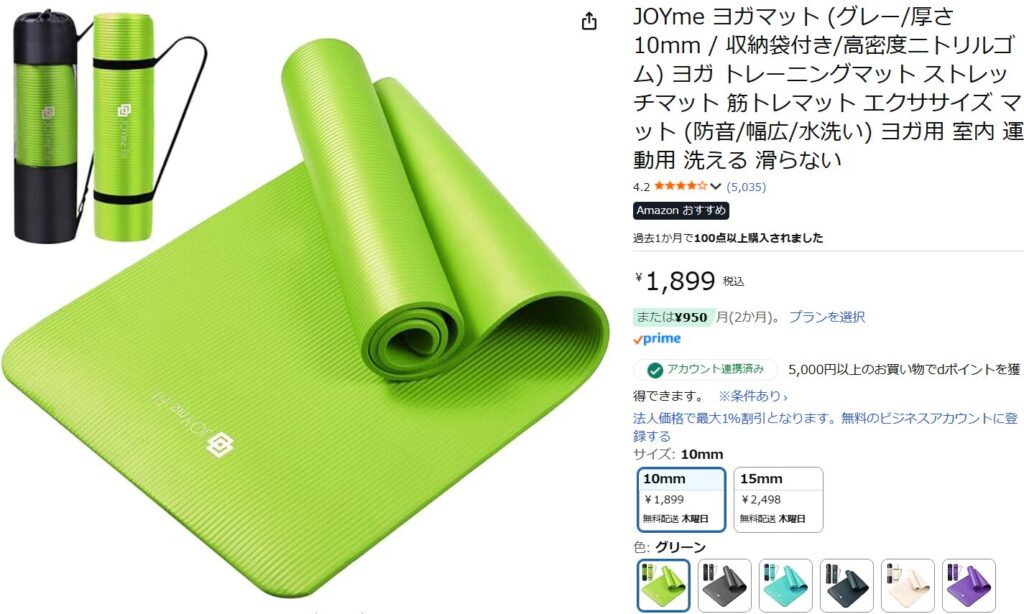Image resolution: width=1024 pixels, height=614 pixels.
Task: Pick the beige mat color swatch
Action: [908, 585]
